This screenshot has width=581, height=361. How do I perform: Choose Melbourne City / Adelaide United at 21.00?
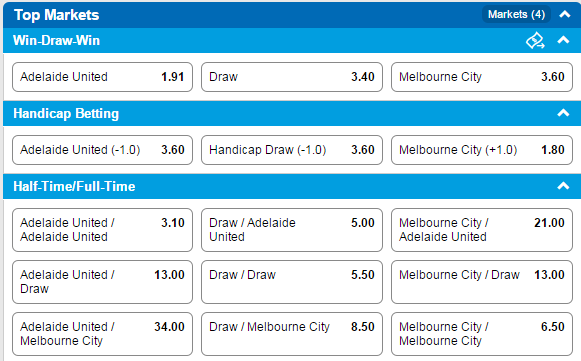(x=482, y=230)
